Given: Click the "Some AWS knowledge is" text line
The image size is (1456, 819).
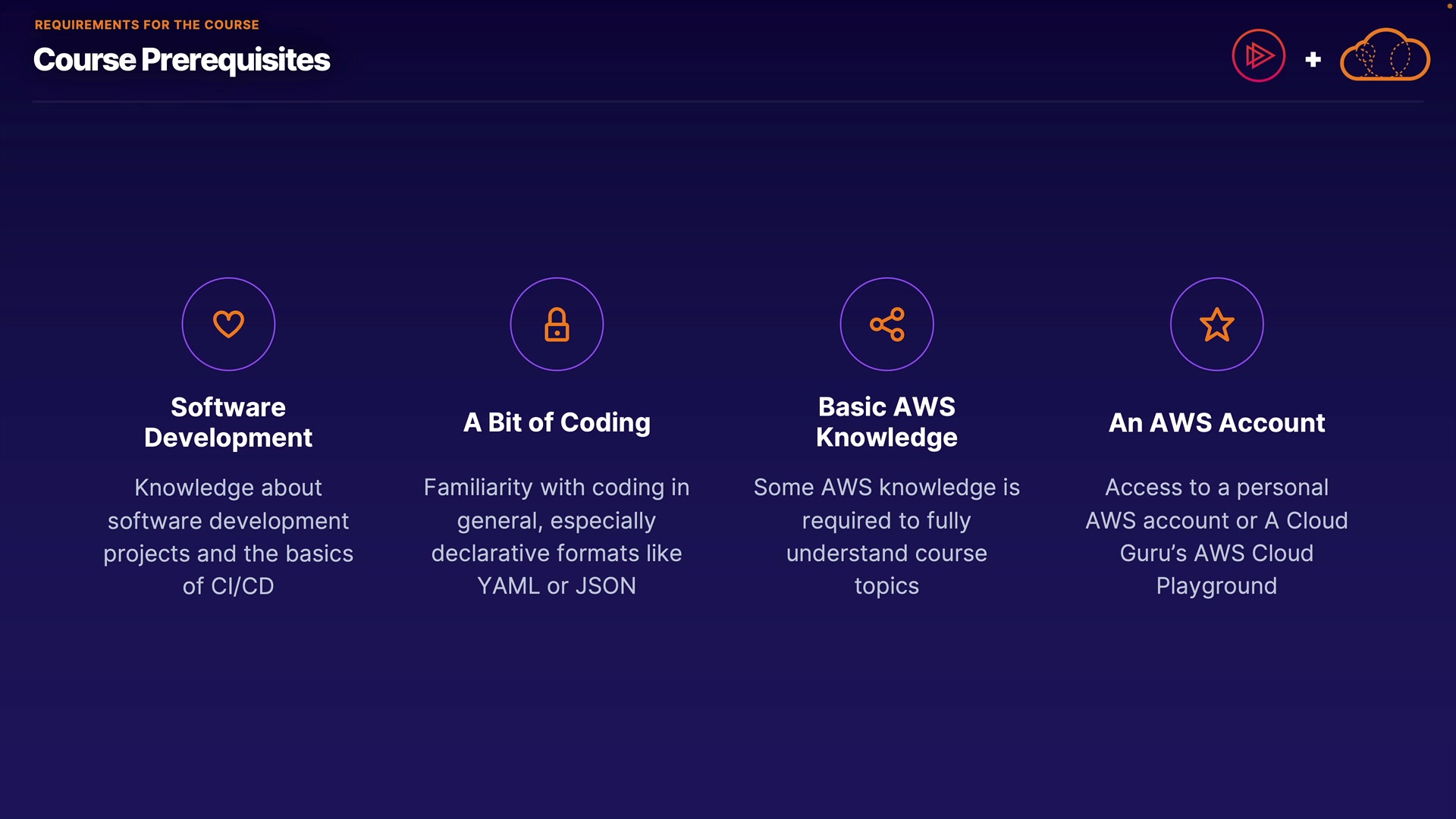Looking at the screenshot, I should (886, 488).
